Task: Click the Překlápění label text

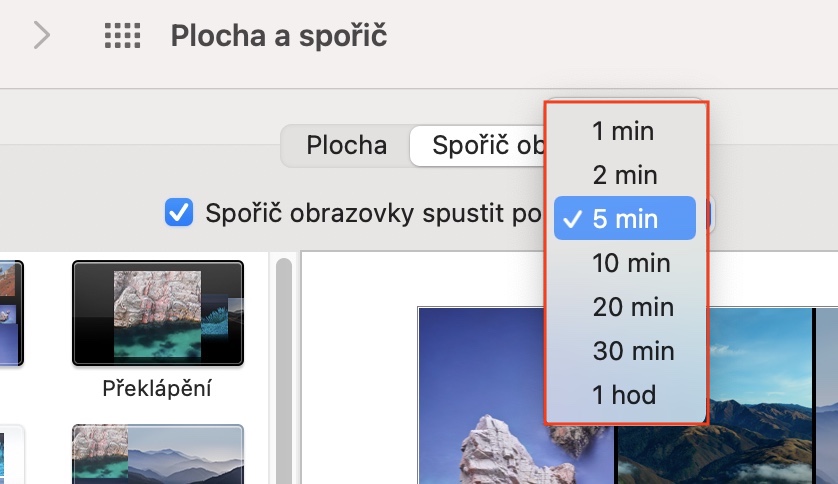Action: (158, 388)
